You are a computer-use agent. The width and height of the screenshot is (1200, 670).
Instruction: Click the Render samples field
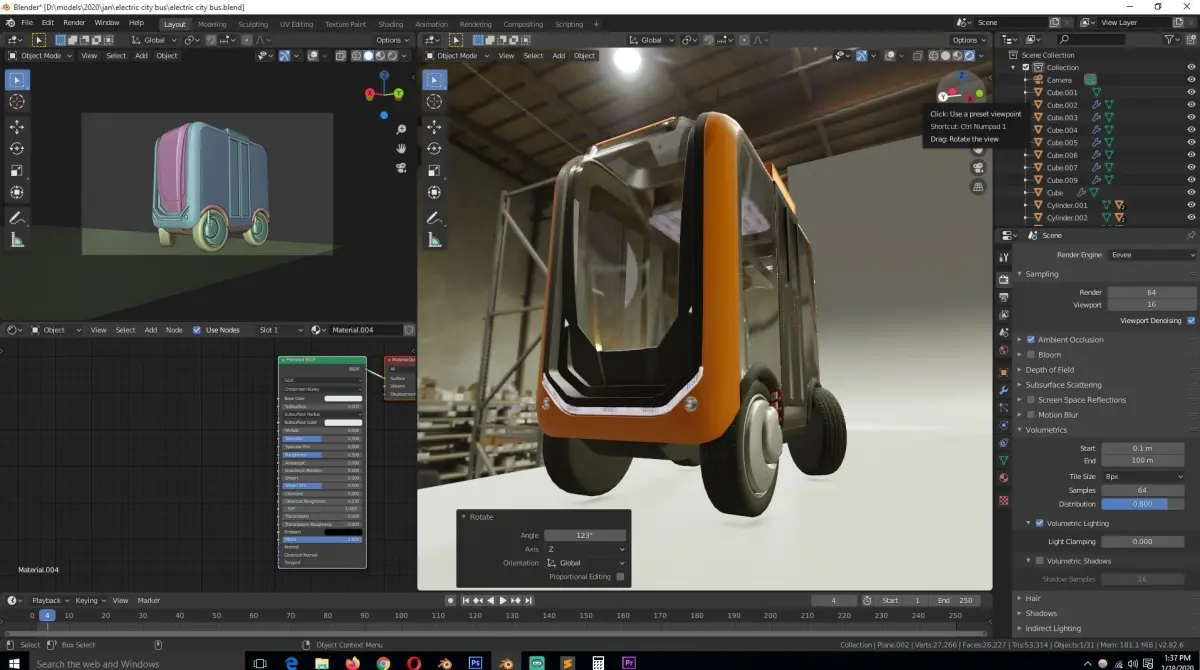[1150, 292]
